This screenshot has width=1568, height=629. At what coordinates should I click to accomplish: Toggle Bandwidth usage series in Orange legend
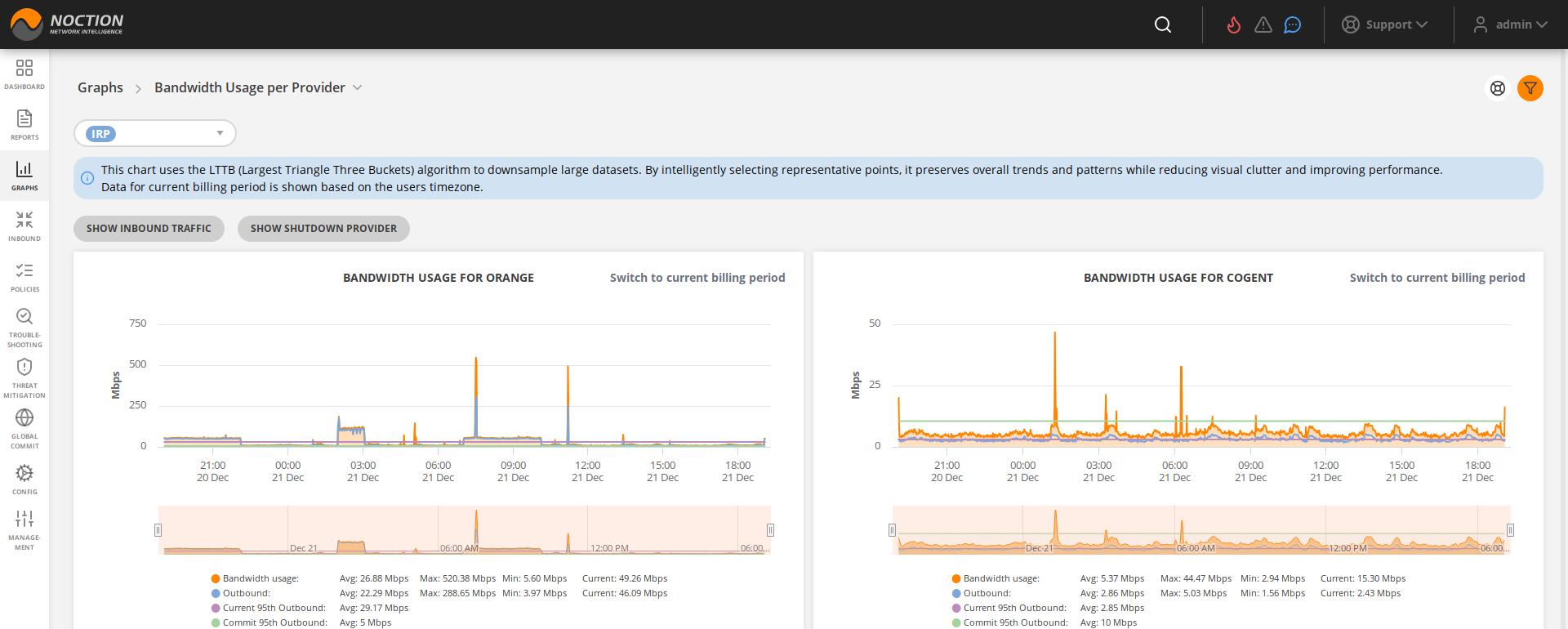(260, 578)
